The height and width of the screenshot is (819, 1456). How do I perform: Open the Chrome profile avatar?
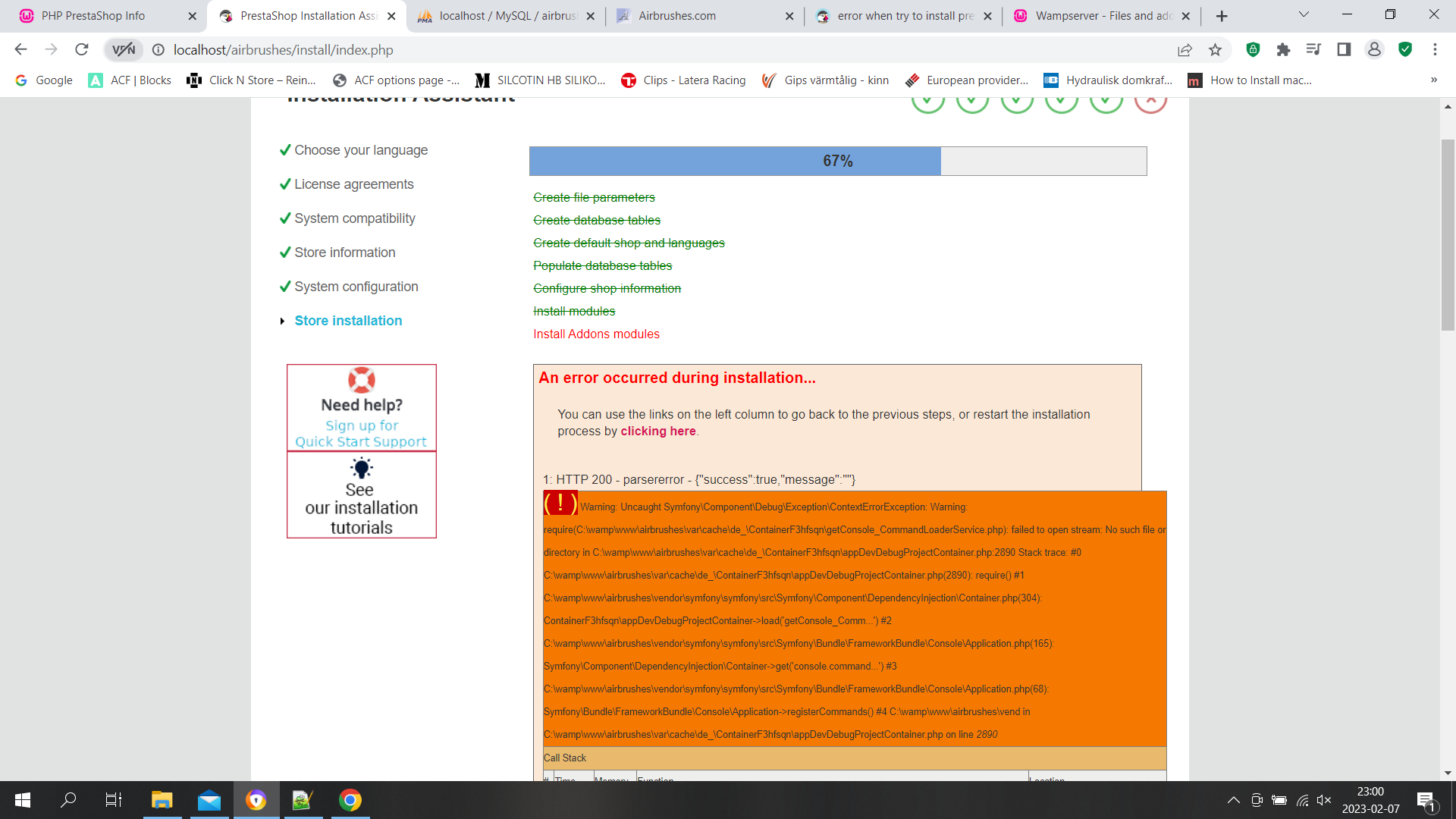pyautogui.click(x=1374, y=49)
